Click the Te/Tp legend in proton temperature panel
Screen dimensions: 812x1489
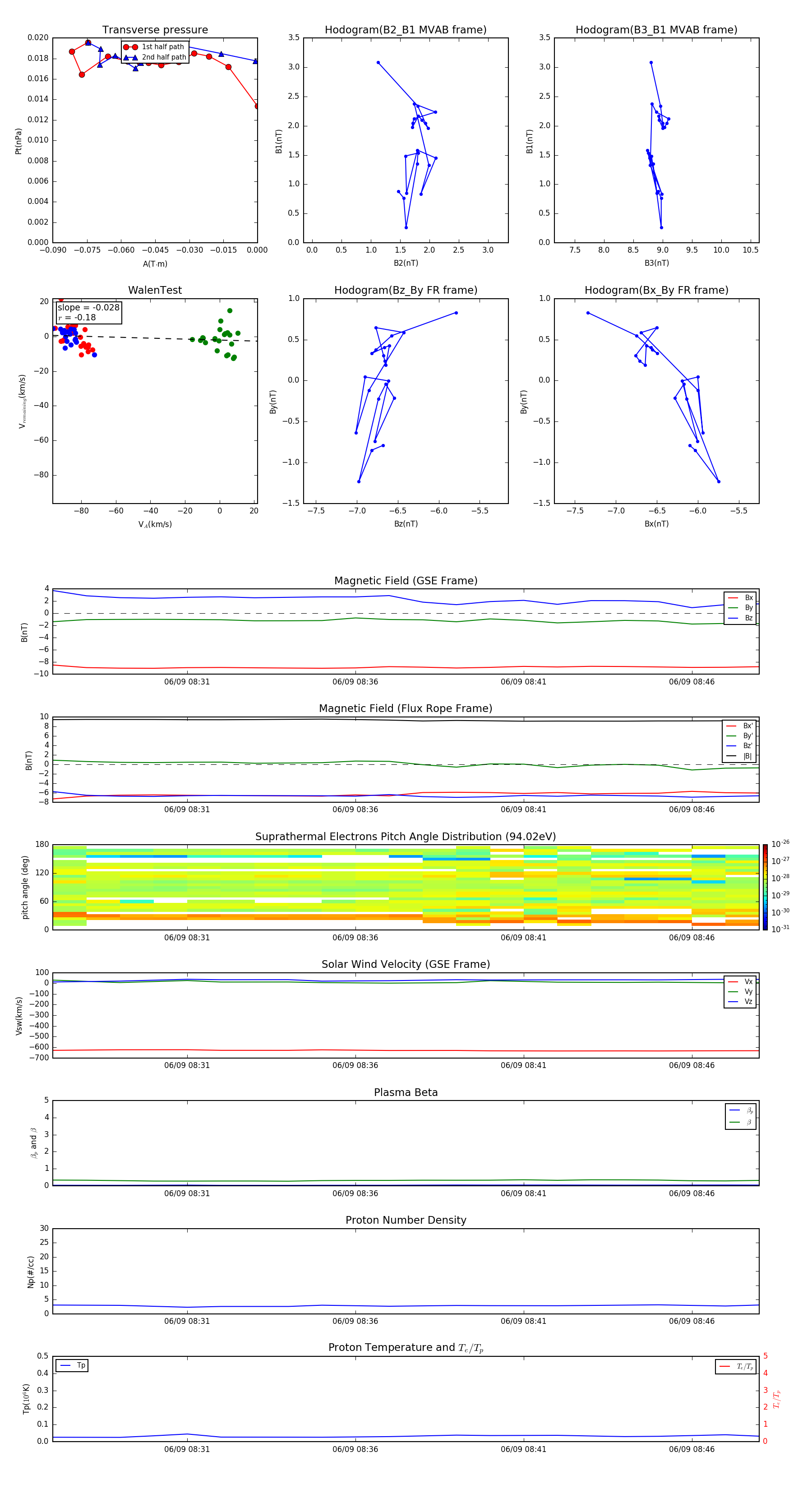tap(736, 1366)
